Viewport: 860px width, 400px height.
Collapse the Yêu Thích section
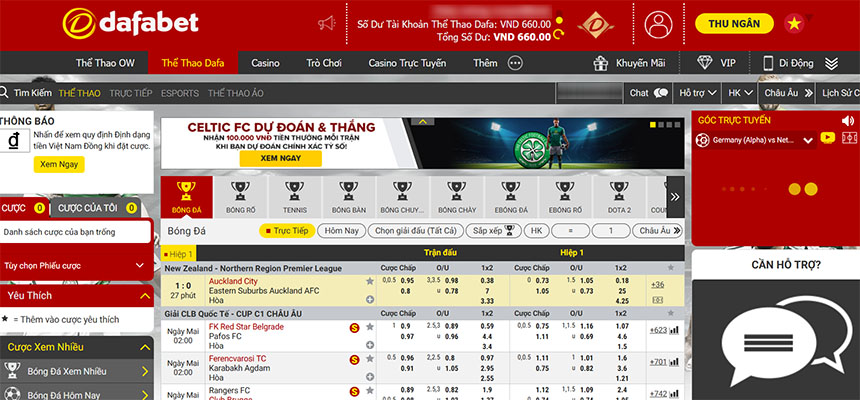click(139, 296)
